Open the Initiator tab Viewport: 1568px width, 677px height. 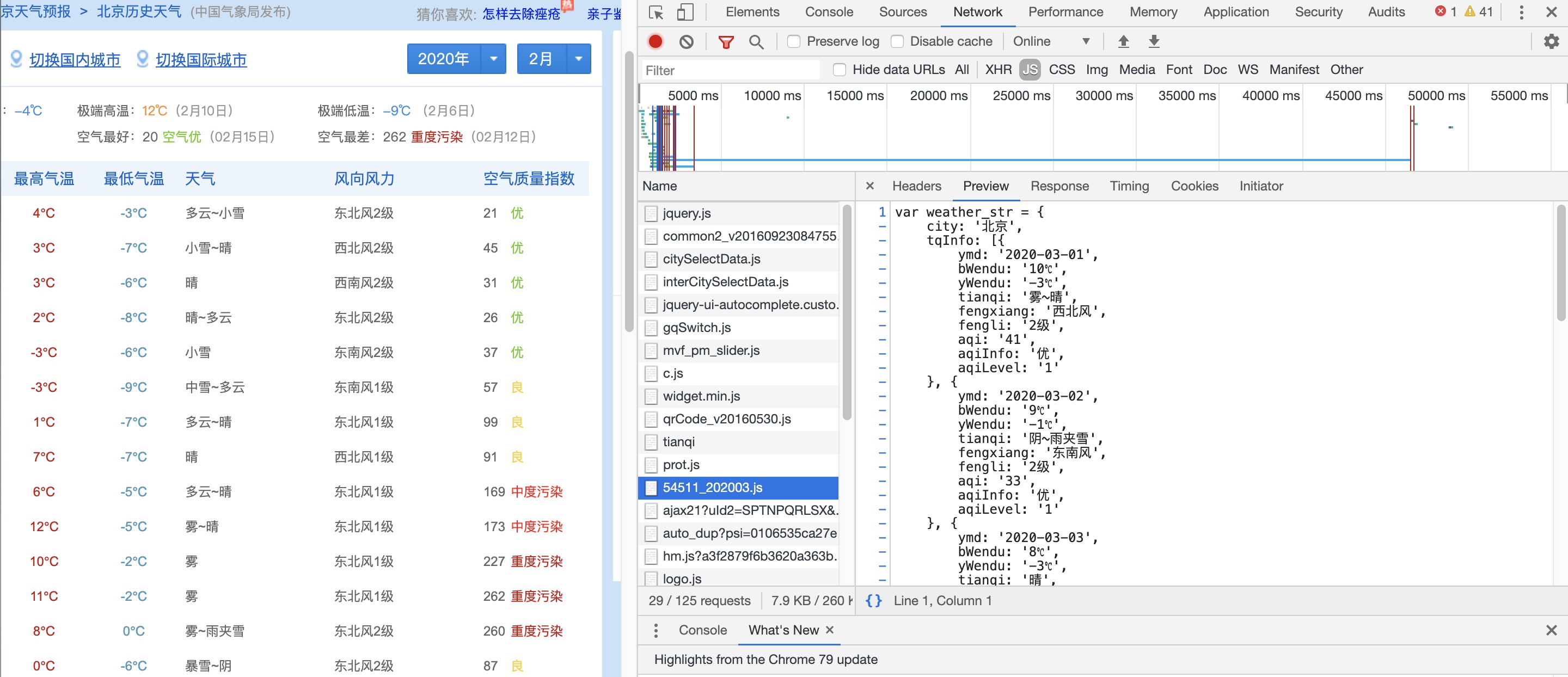(x=1260, y=186)
